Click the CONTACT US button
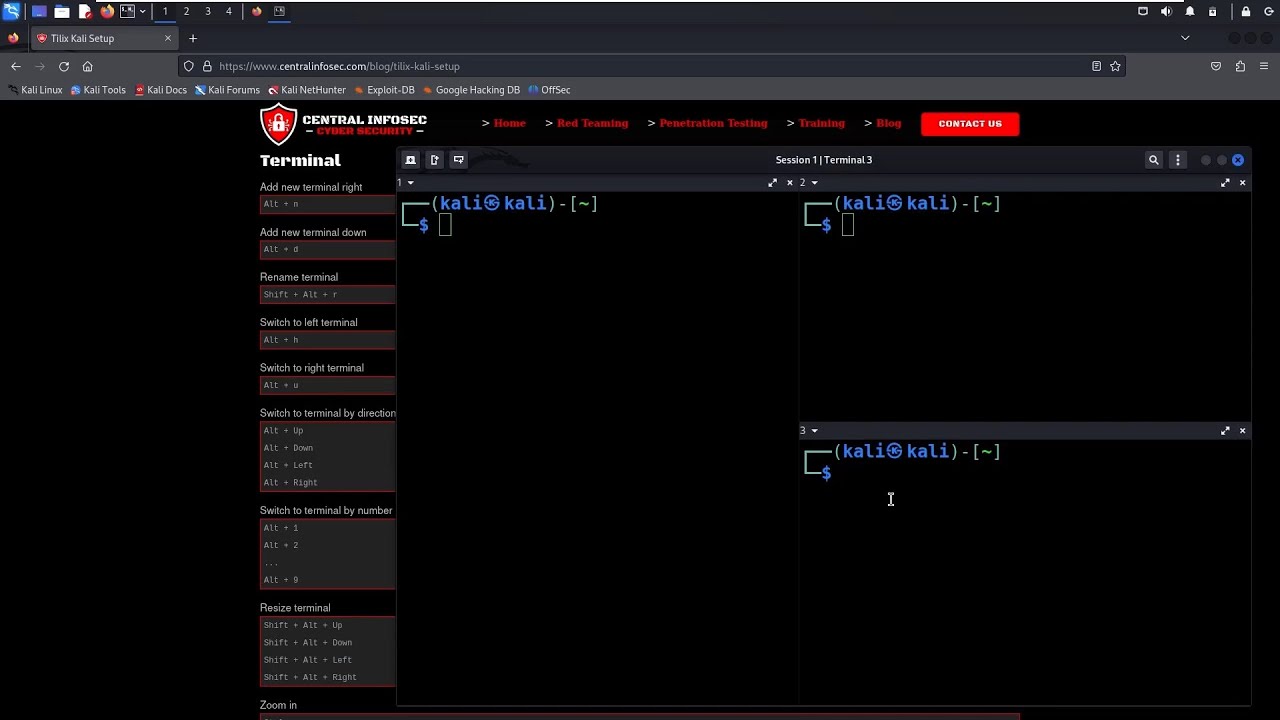 969,123
